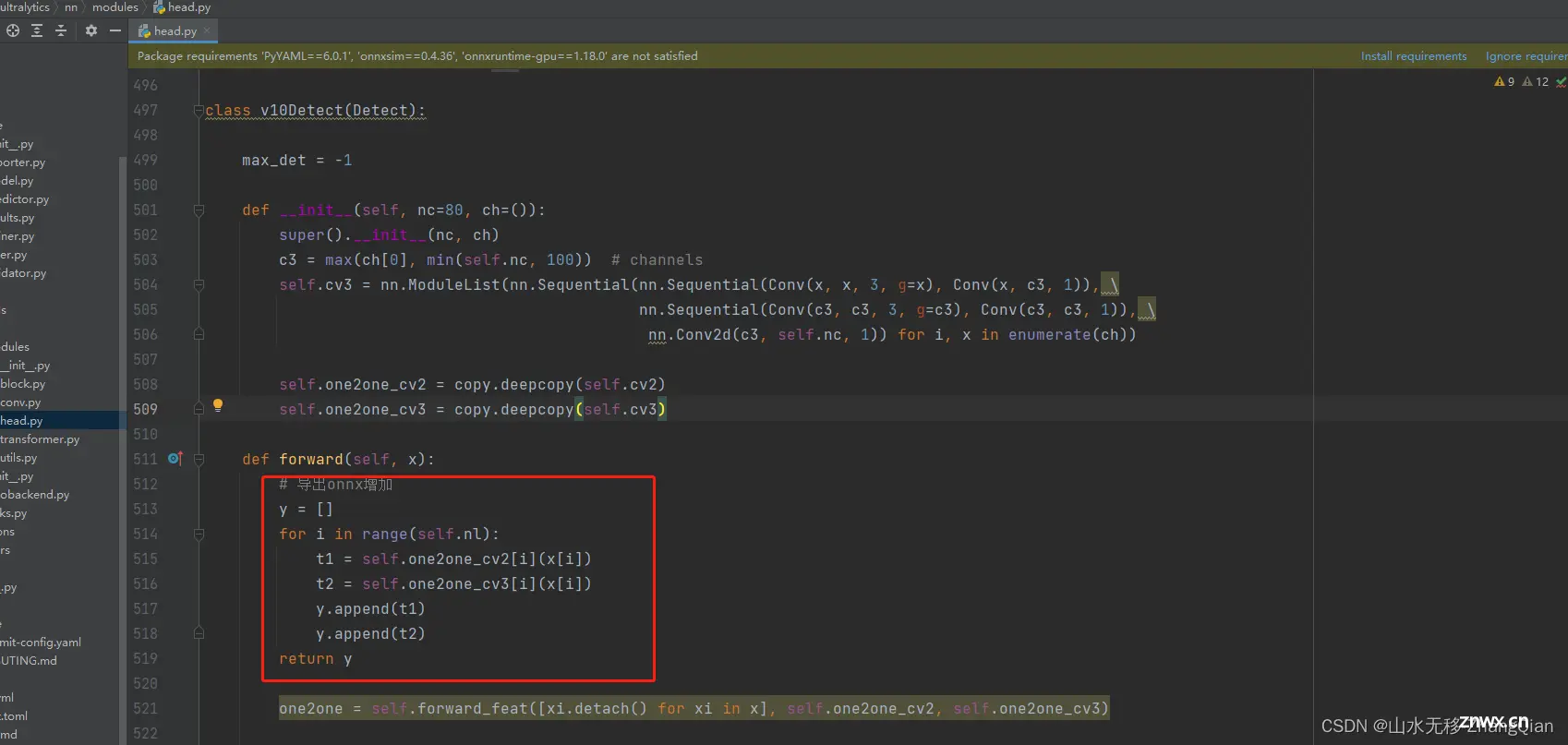
Task: Click on 'for i in range(self.nl):' line
Action: (x=389, y=535)
